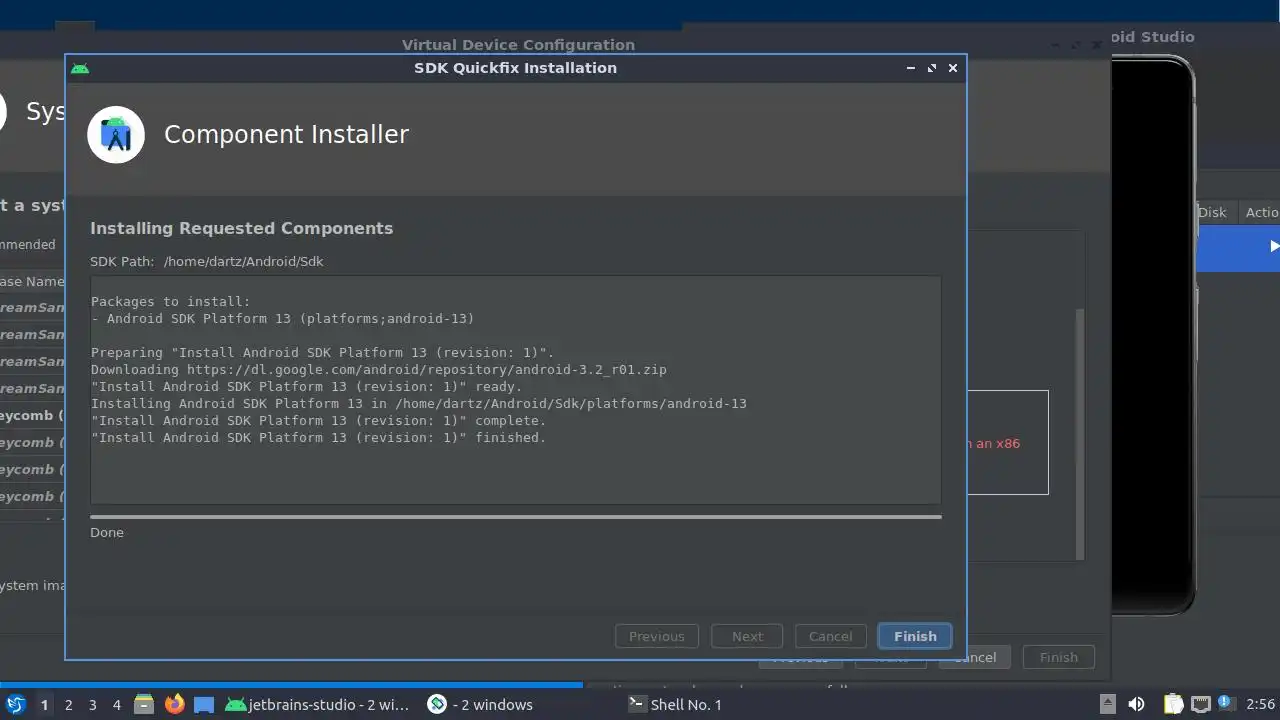
Task: Click the clock showing 2:56
Action: point(1261,704)
